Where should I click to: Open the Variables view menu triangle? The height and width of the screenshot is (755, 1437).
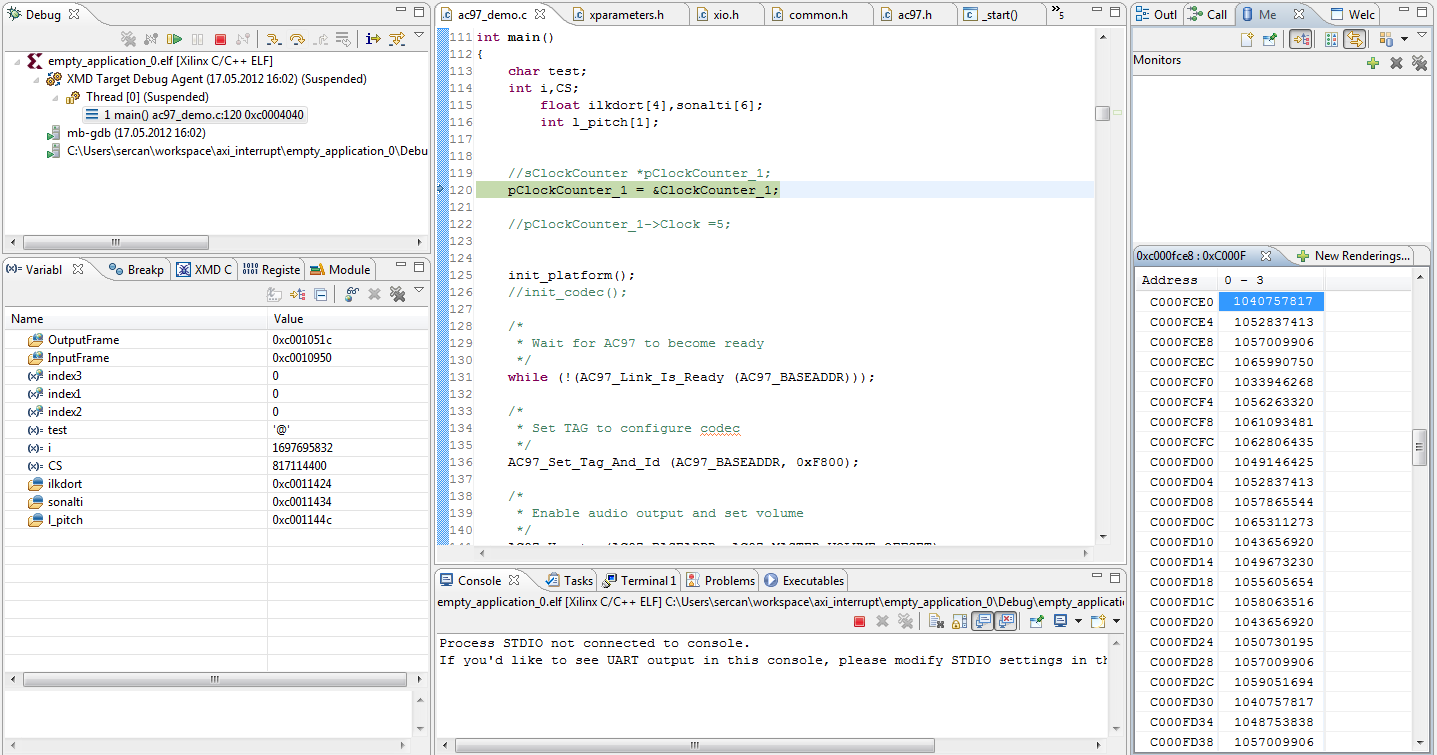tap(419, 290)
